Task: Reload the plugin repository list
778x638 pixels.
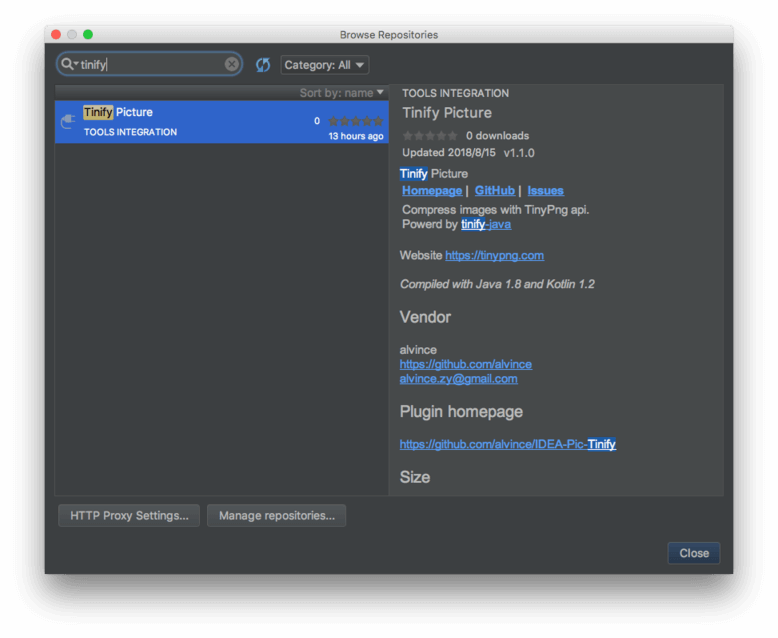Action: tap(262, 65)
